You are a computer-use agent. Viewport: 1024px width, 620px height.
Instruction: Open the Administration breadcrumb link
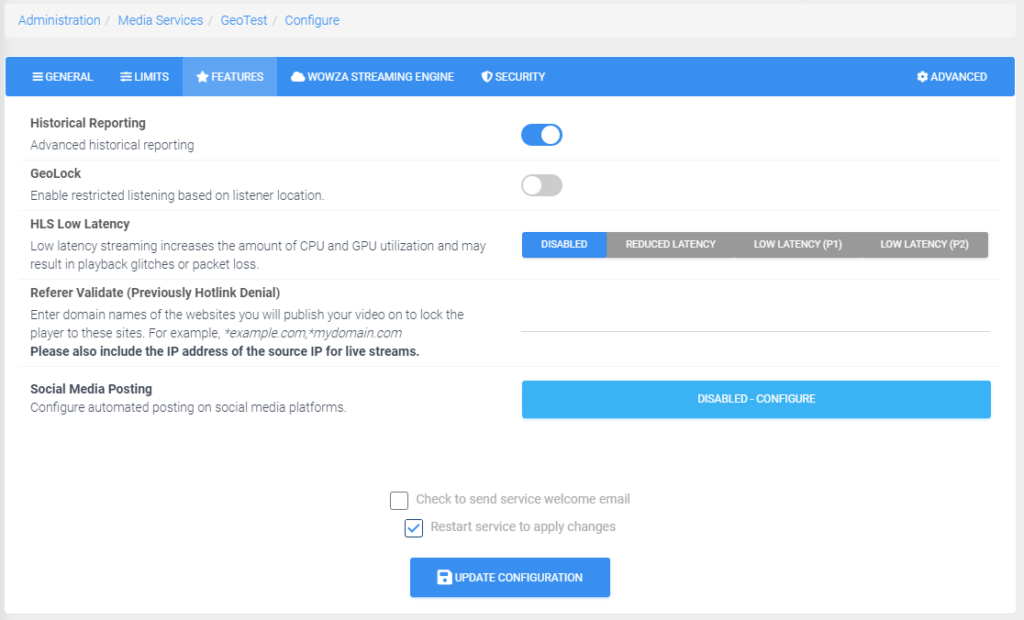click(59, 20)
